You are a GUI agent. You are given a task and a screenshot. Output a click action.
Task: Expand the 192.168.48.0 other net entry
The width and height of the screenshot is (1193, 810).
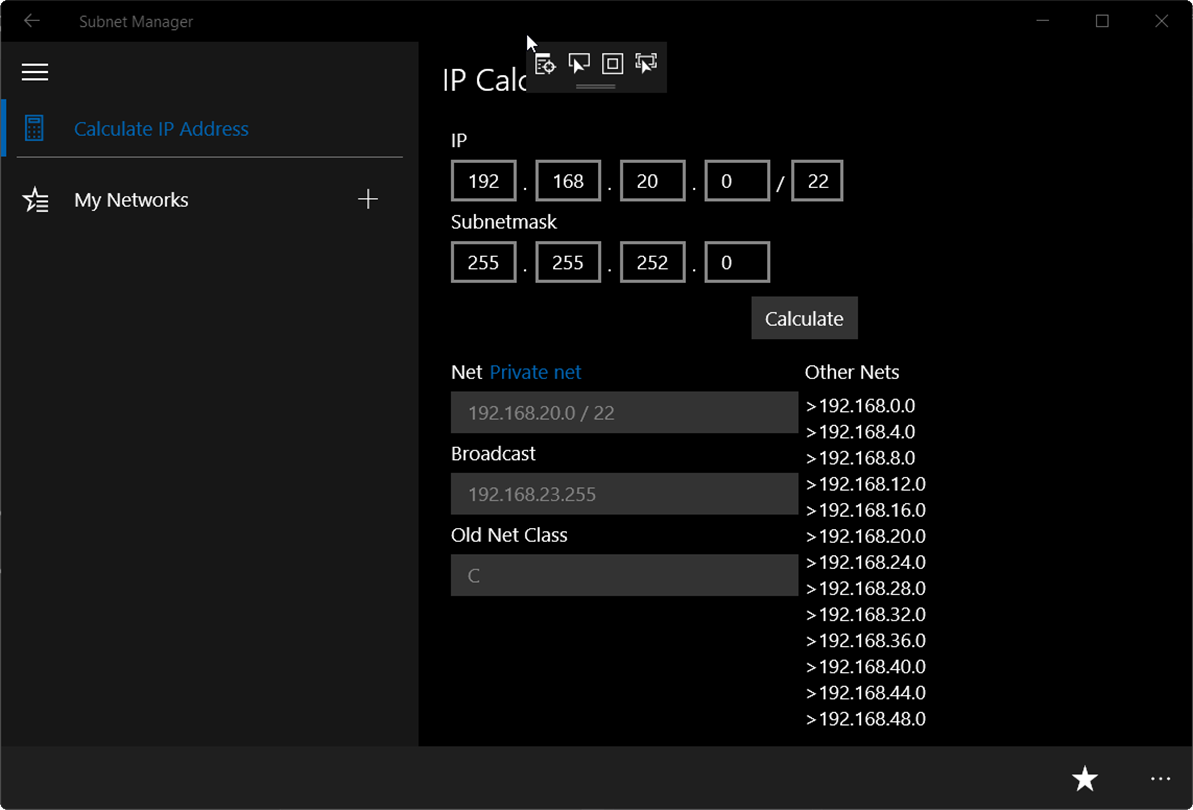click(x=866, y=719)
